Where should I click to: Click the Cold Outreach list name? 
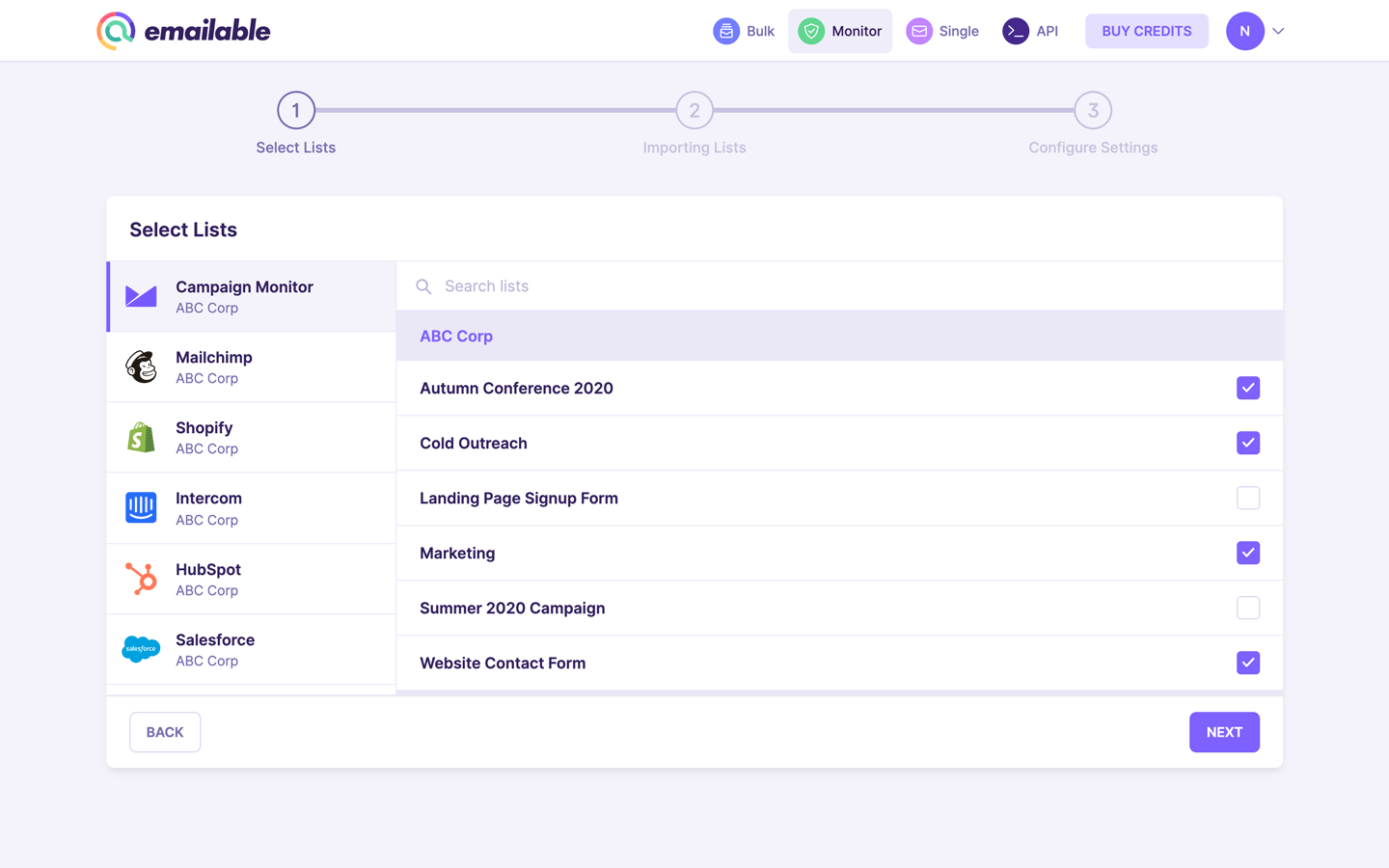click(474, 443)
